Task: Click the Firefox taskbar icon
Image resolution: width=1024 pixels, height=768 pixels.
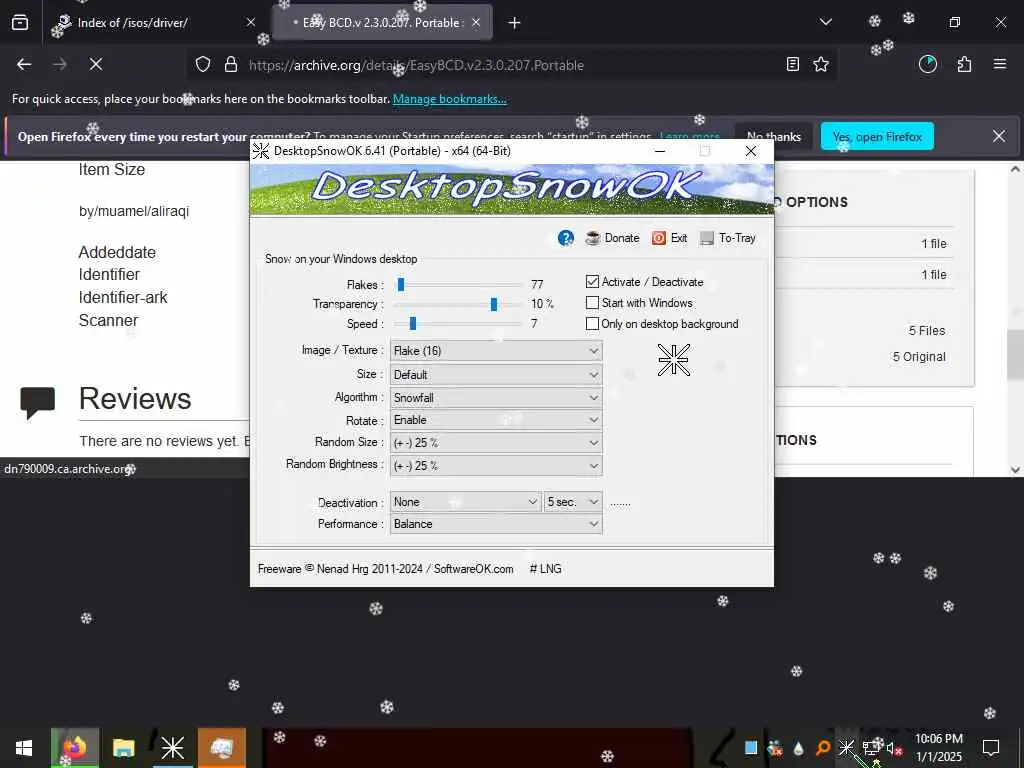Action: (x=75, y=748)
